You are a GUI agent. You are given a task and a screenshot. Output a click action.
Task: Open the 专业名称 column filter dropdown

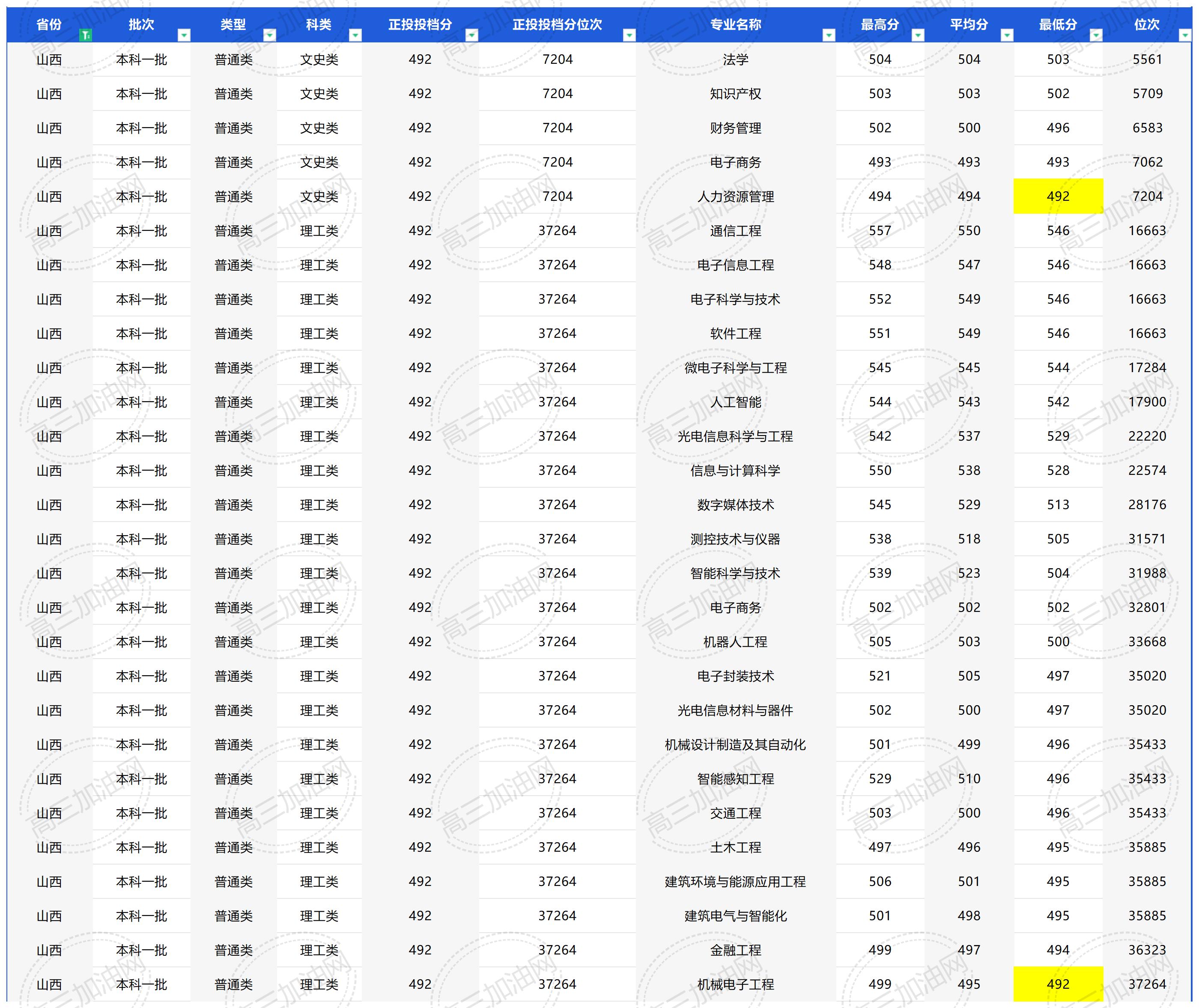(x=829, y=36)
